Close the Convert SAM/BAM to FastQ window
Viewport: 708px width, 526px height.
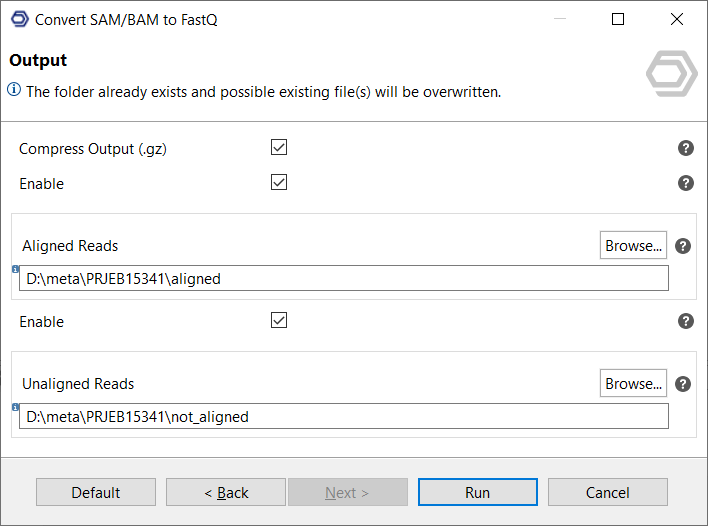pos(676,19)
